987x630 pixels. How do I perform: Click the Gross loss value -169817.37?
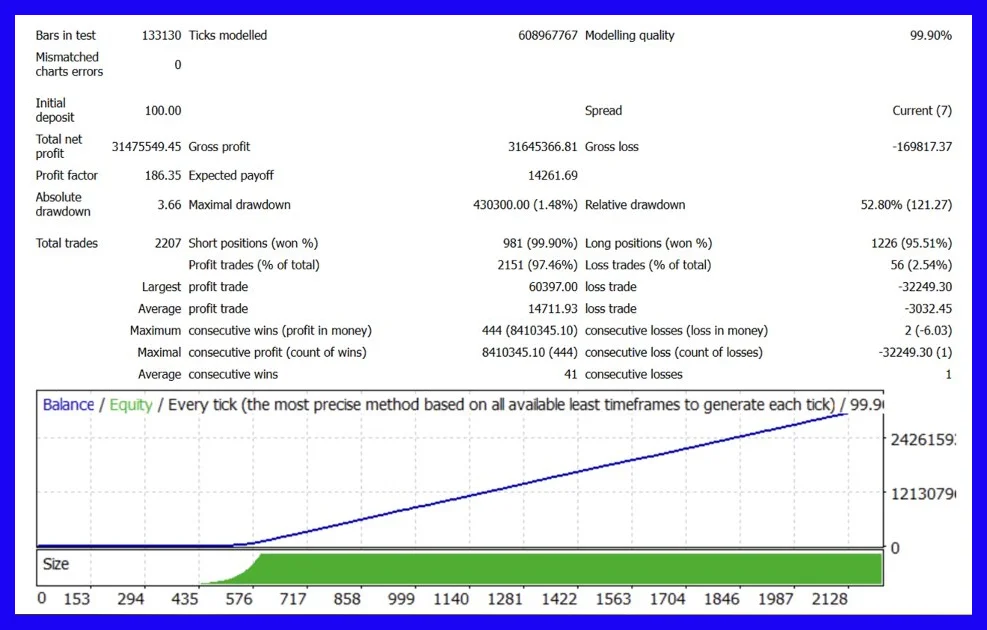pyautogui.click(x=921, y=147)
